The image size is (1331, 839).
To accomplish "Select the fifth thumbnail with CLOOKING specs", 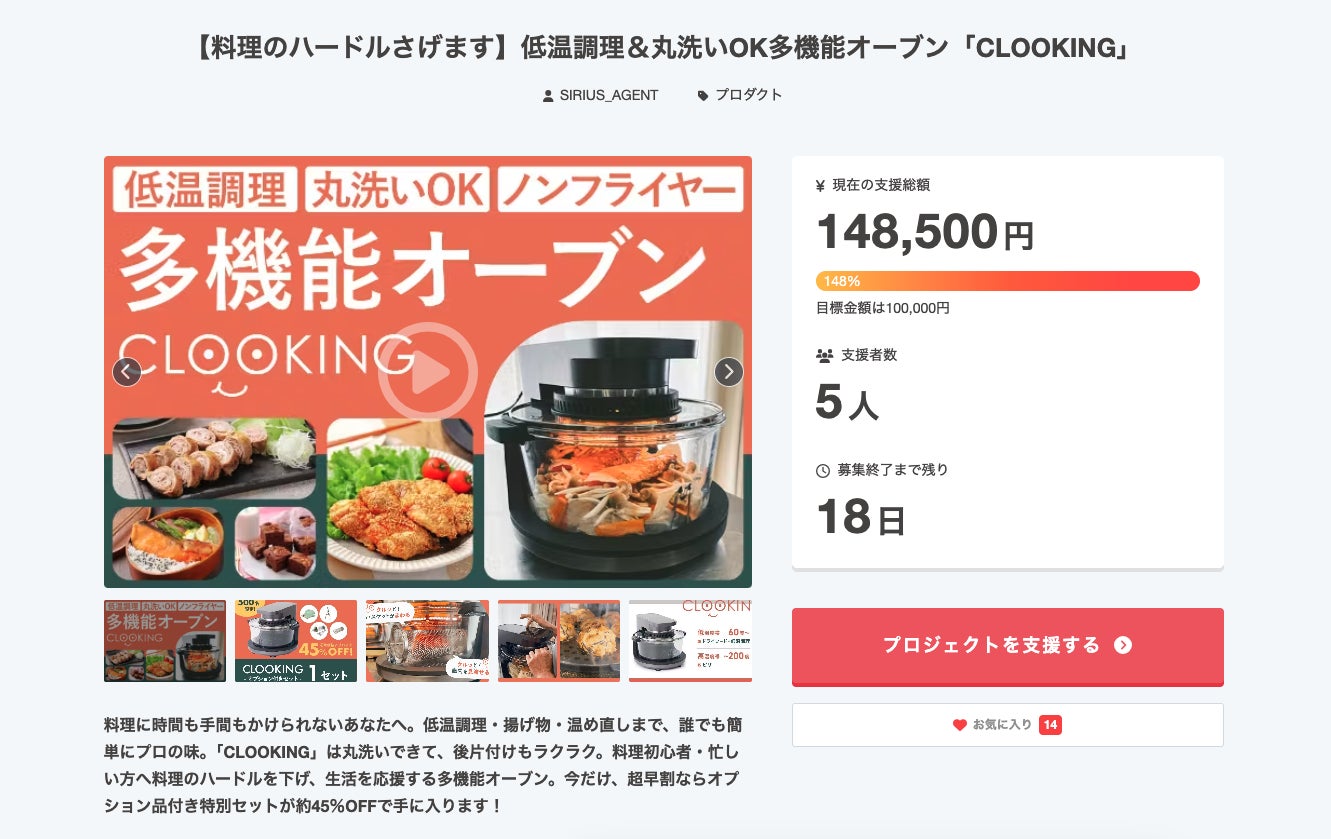I will tap(690, 641).
